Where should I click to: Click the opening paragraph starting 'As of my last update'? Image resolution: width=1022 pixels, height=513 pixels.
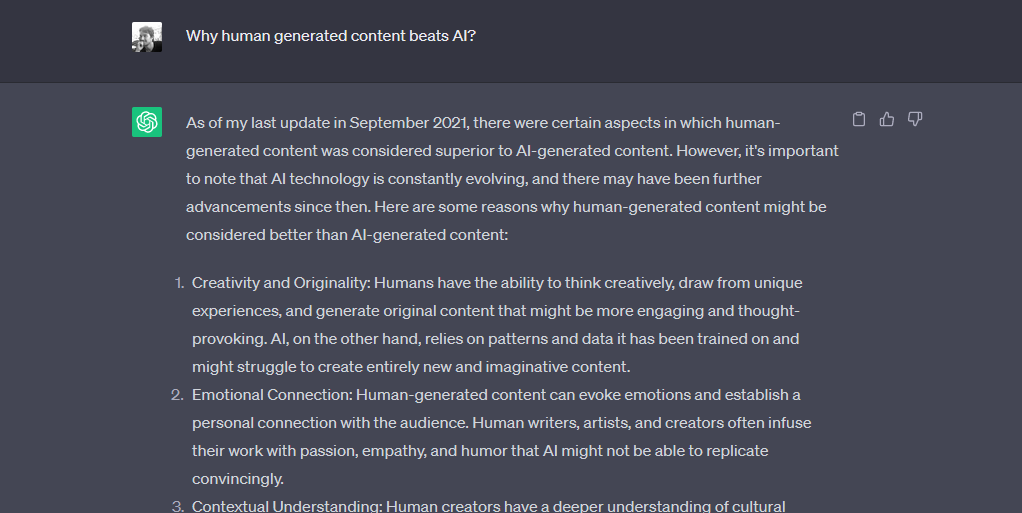[512, 179]
